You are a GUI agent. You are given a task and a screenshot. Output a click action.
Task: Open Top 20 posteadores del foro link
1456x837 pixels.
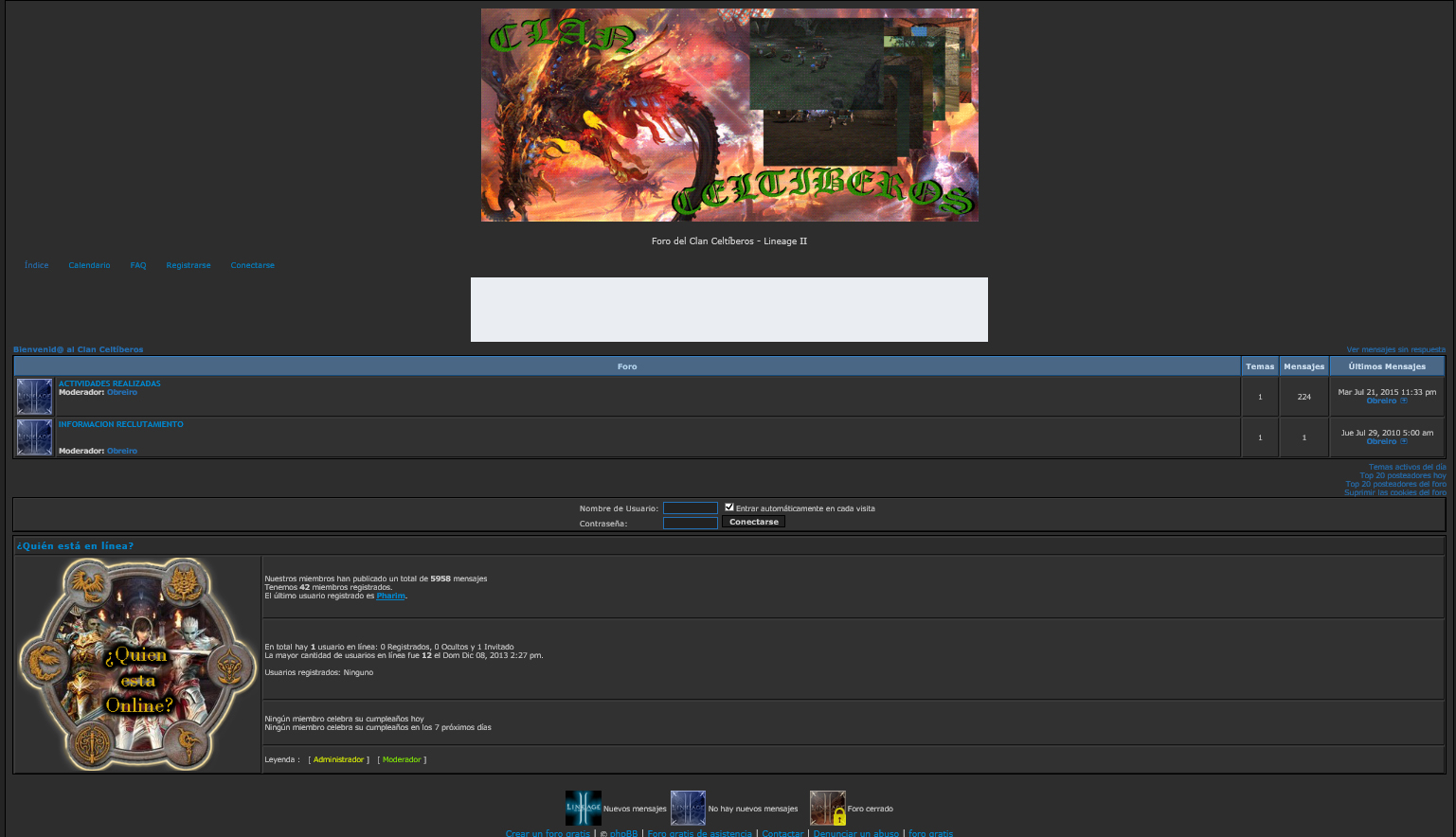pos(1396,484)
